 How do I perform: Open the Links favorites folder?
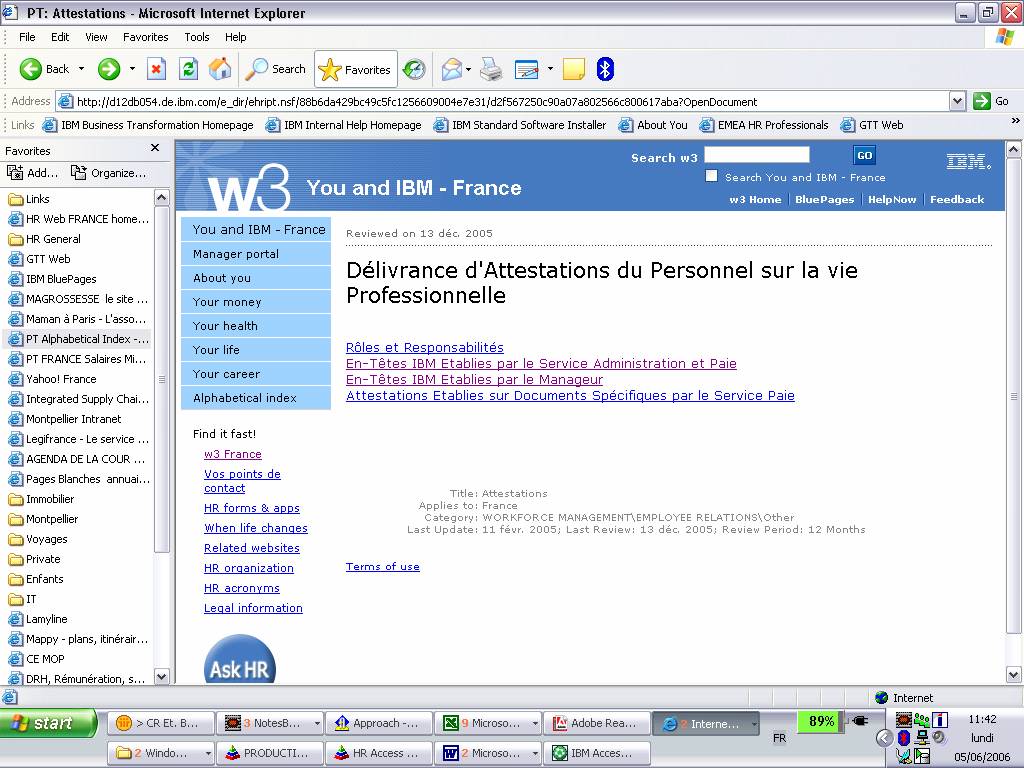[x=29, y=199]
